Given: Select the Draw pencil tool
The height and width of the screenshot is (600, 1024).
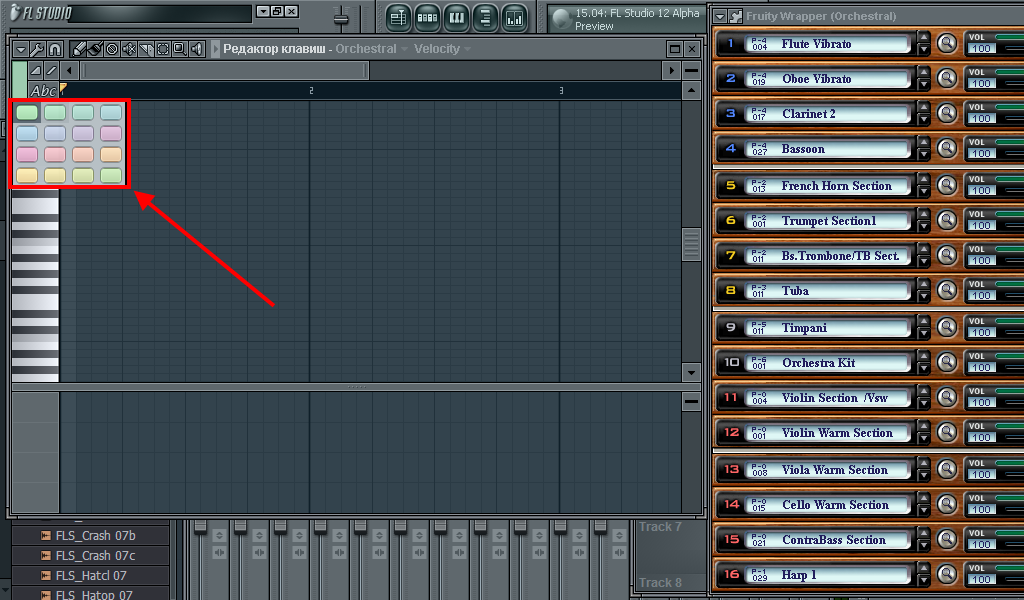Looking at the screenshot, I should 78,49.
